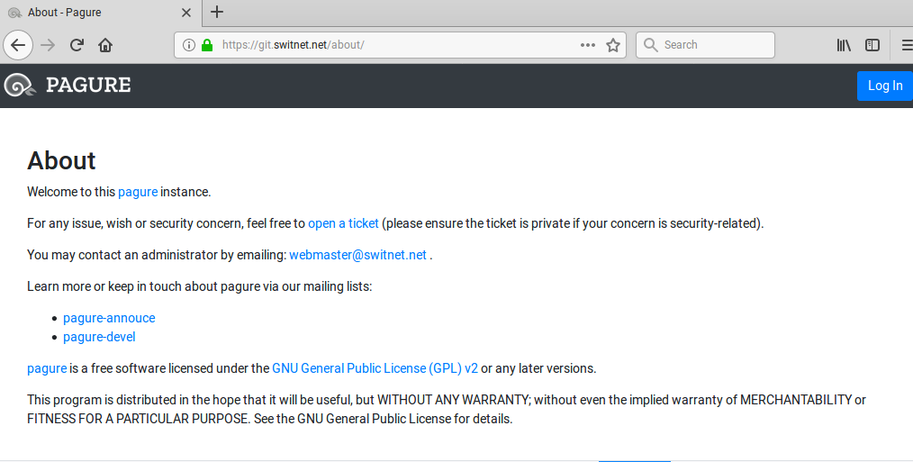The width and height of the screenshot is (913, 462).
Task: Open the PAGURE header title link
Action: 88,85
